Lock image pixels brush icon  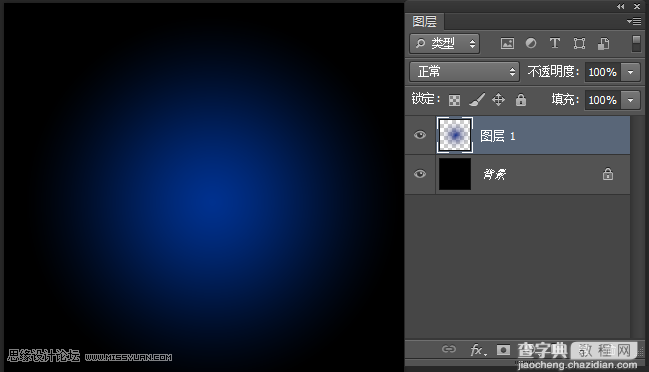coord(476,100)
